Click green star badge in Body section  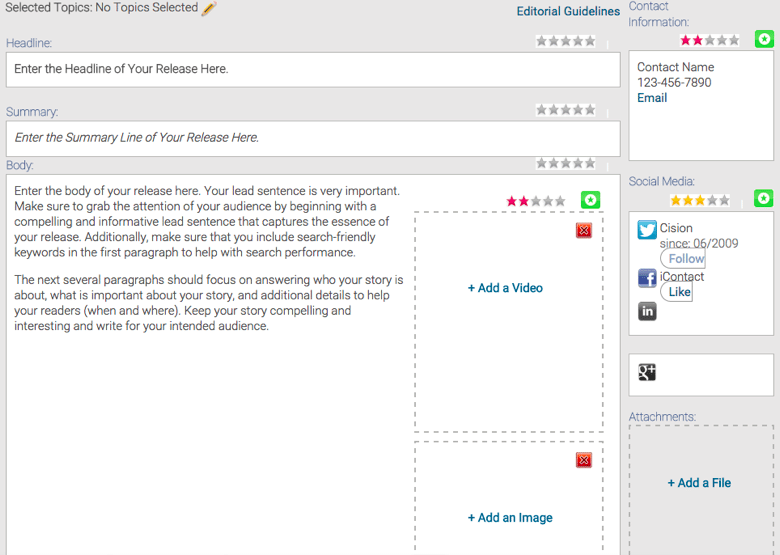tap(591, 200)
